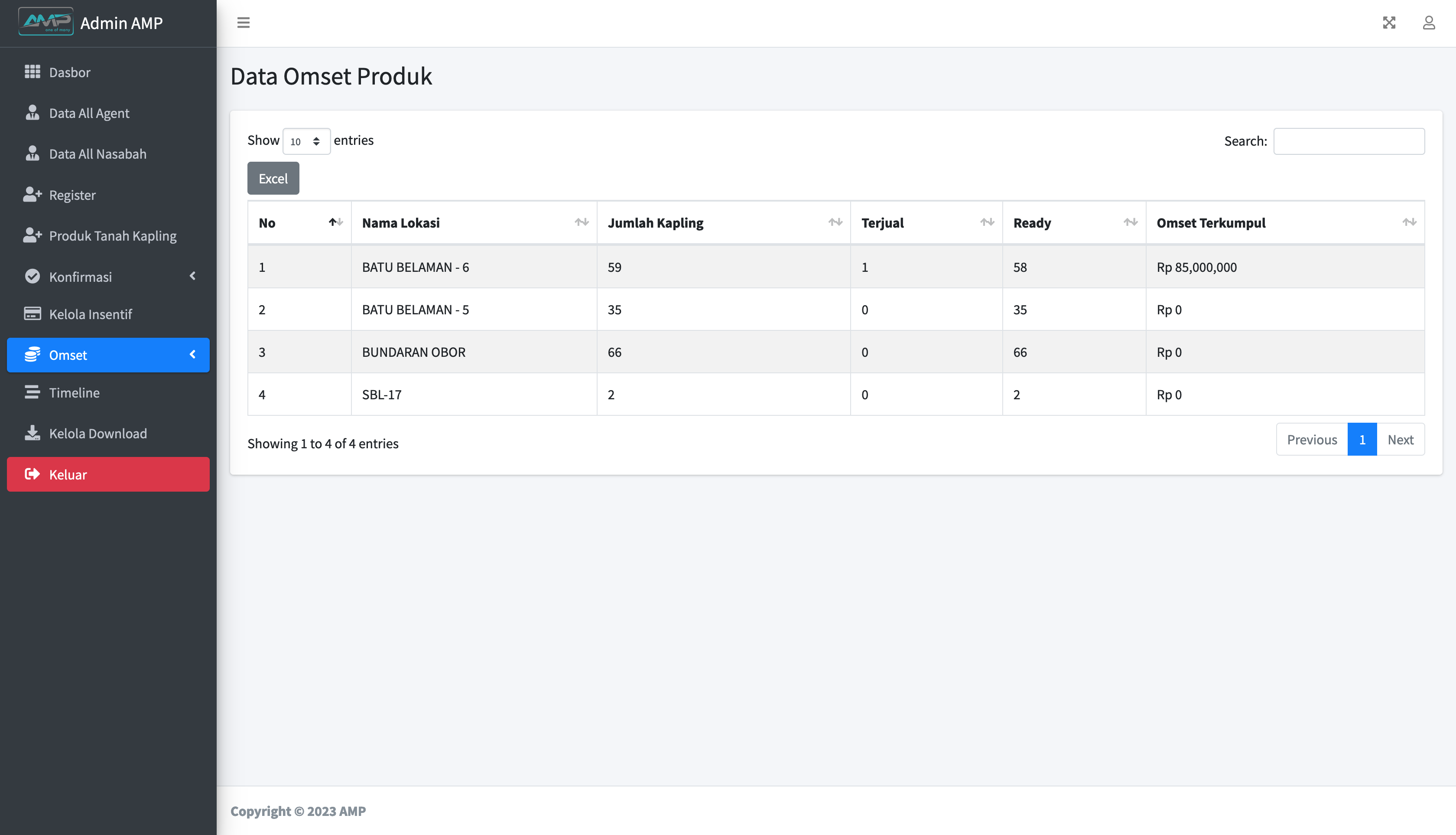Sort by Nama Lokasi column arrows
This screenshot has height=835, width=1456.
(582, 222)
